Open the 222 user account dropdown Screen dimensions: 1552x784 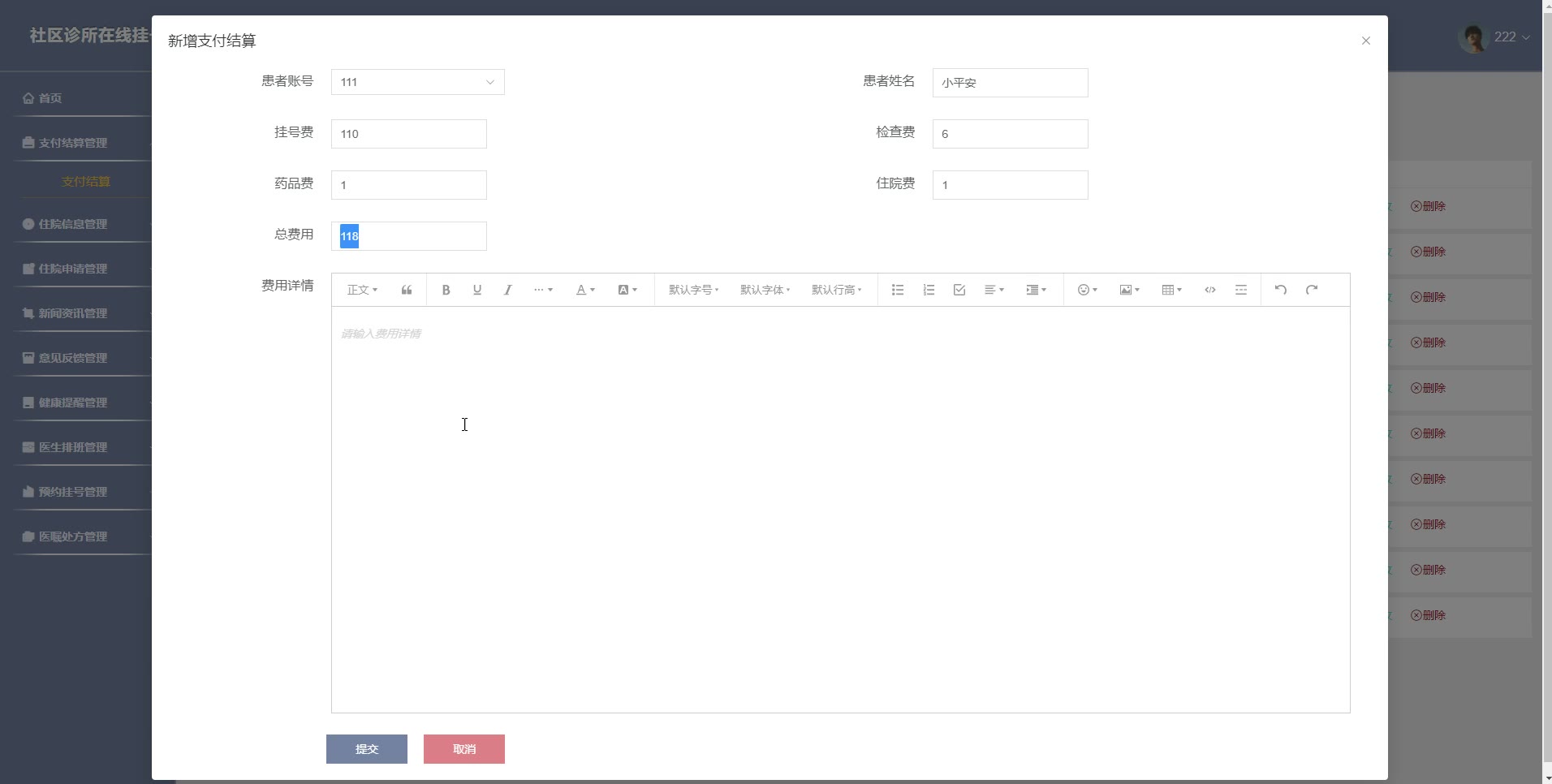tap(1512, 37)
